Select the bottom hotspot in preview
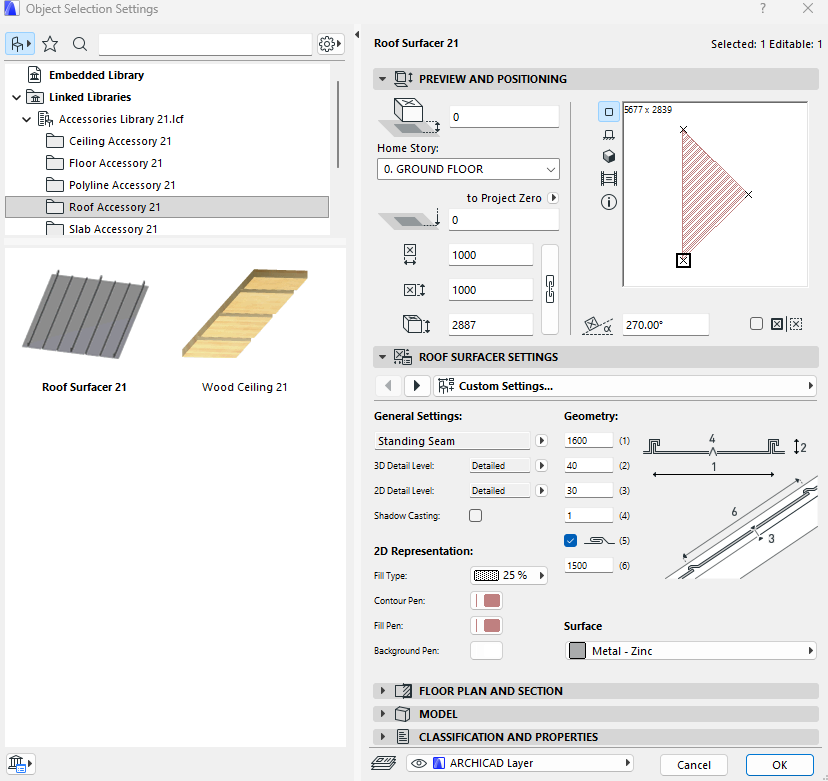Viewport: 828px width, 781px height. click(683, 260)
